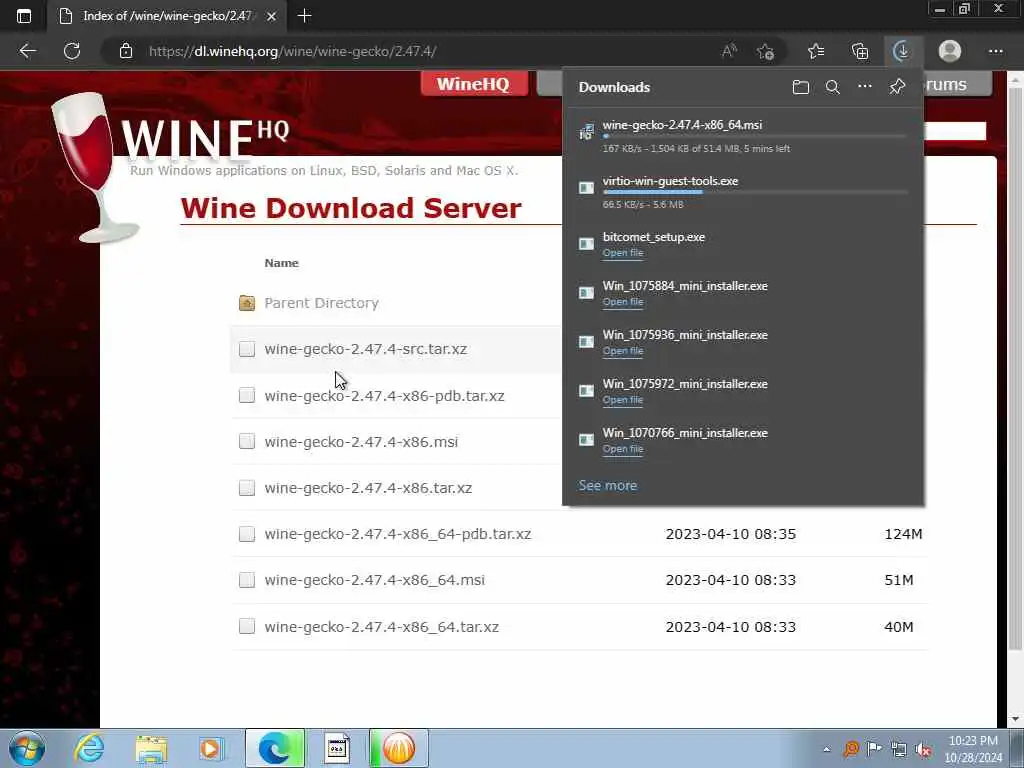Download wine-gecko-2.47.4-x86.msi link

point(361,442)
